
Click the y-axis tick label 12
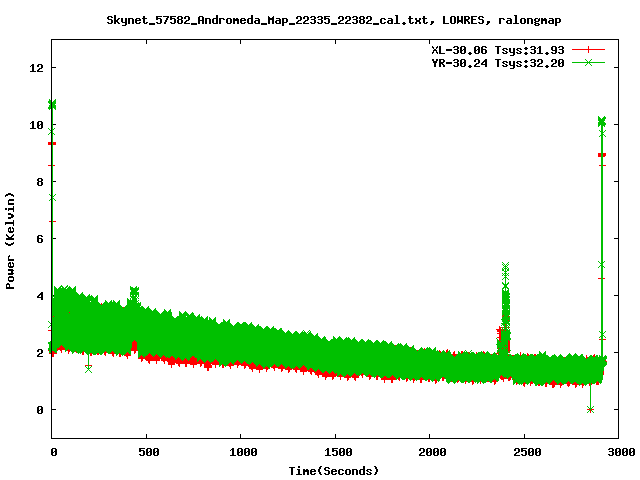pyautogui.click(x=36, y=68)
